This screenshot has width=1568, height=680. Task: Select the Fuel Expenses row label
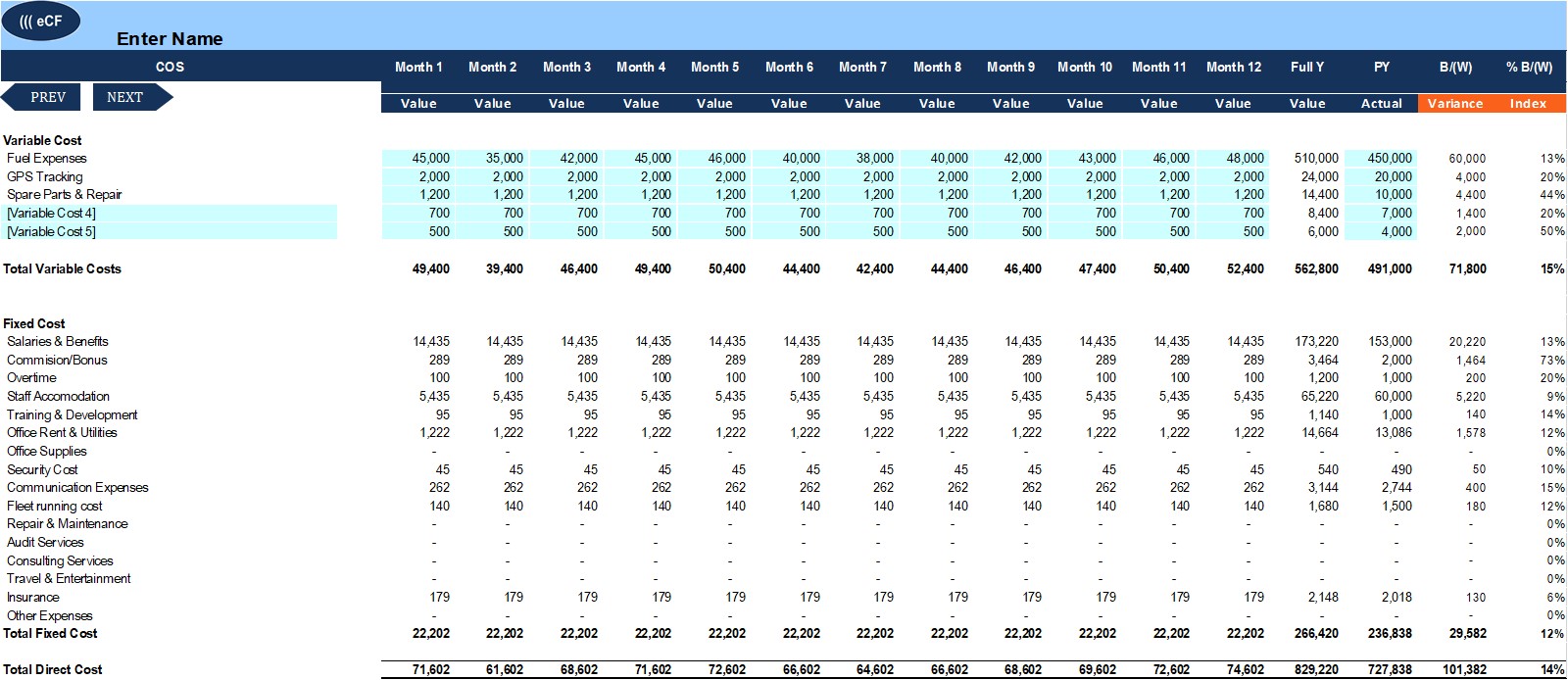47,158
